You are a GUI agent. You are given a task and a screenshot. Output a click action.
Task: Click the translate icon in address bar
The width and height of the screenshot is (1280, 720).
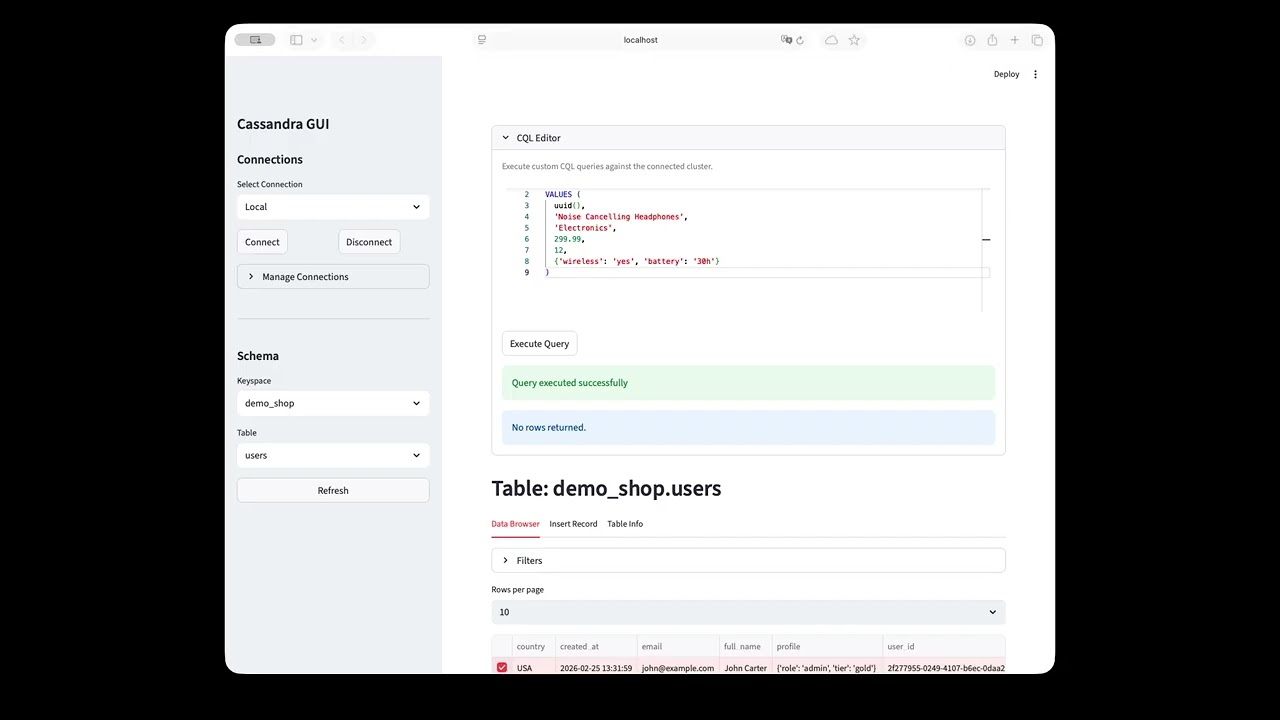(x=786, y=40)
